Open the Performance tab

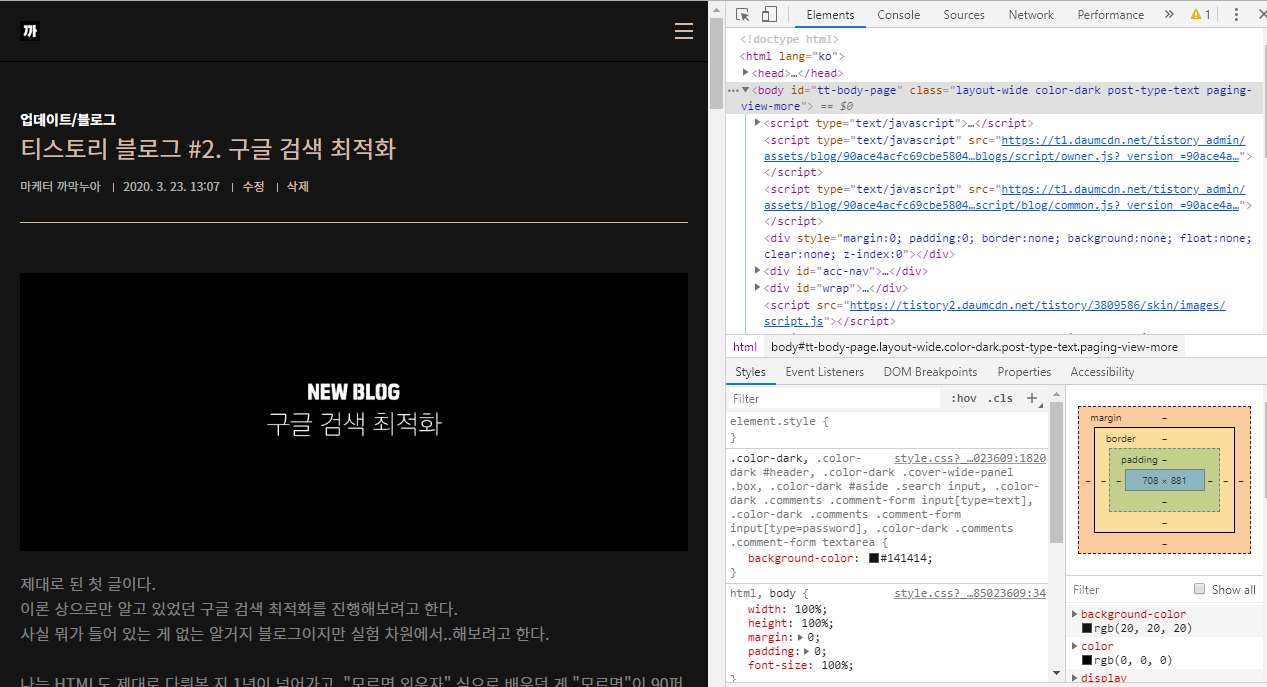coord(1110,14)
